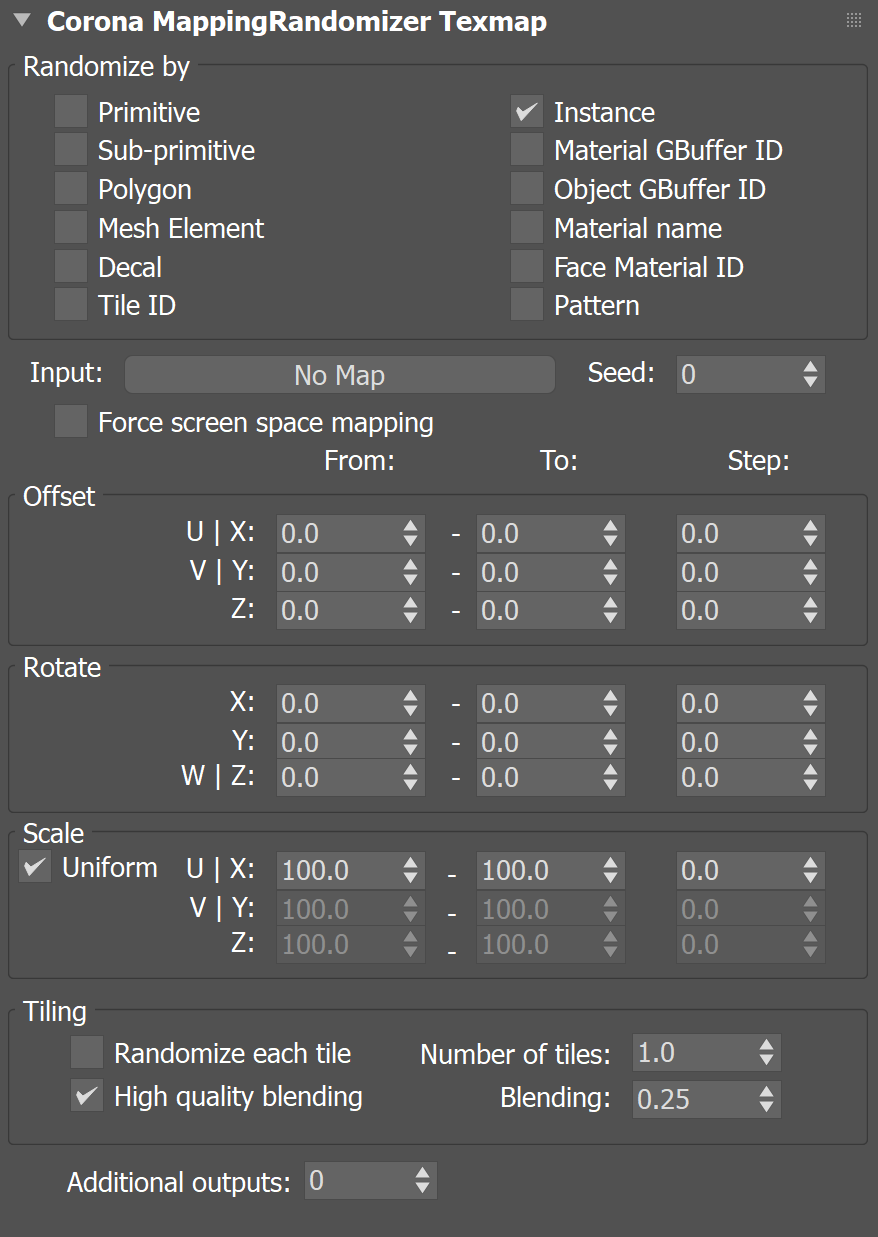Screen dimensions: 878x1237
Task: Enable the Sub-primitive checkbox
Action: [x=71, y=150]
